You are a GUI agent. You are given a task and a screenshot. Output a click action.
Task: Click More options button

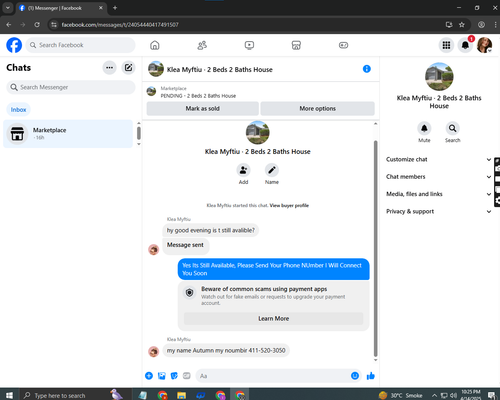pos(317,108)
